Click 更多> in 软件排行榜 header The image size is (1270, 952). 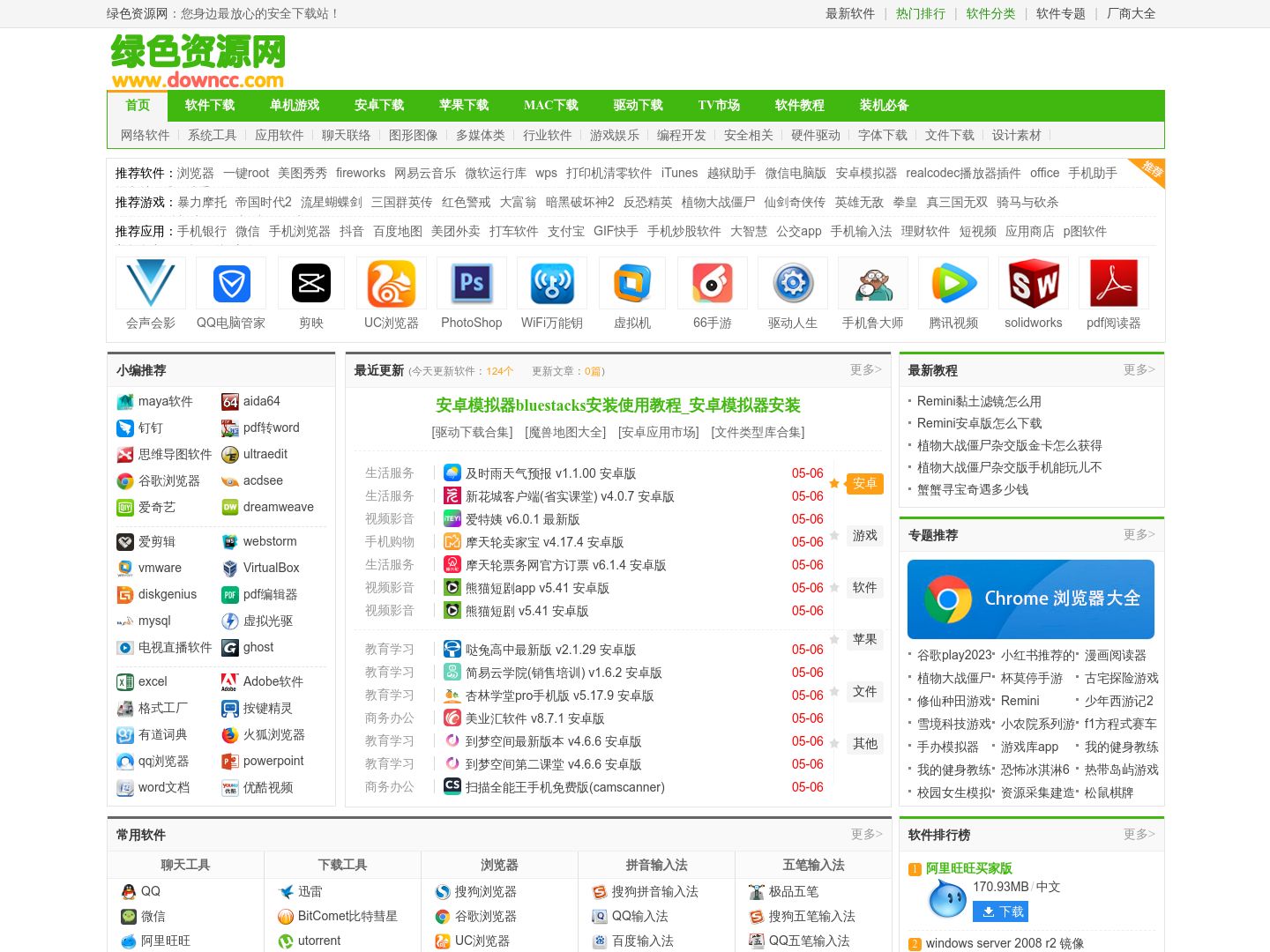point(1139,835)
